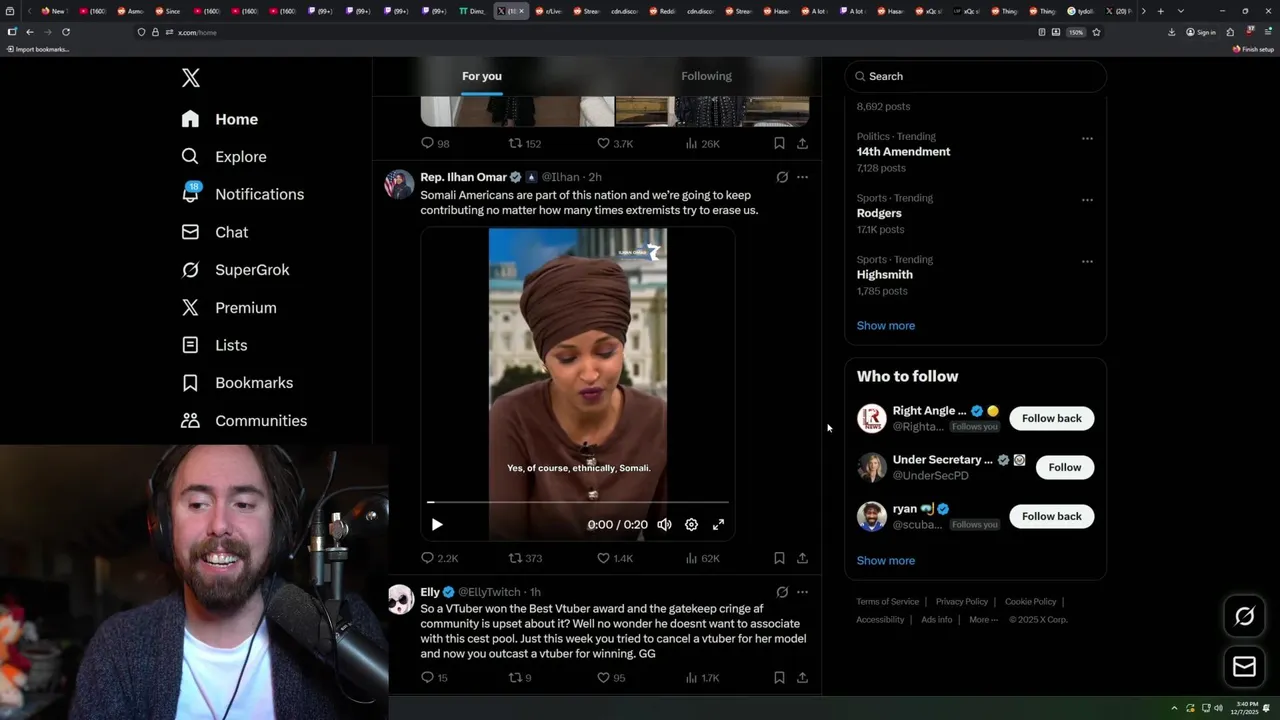
Task: Reply to Ilhan post with 2.2K comments
Action: (x=439, y=558)
